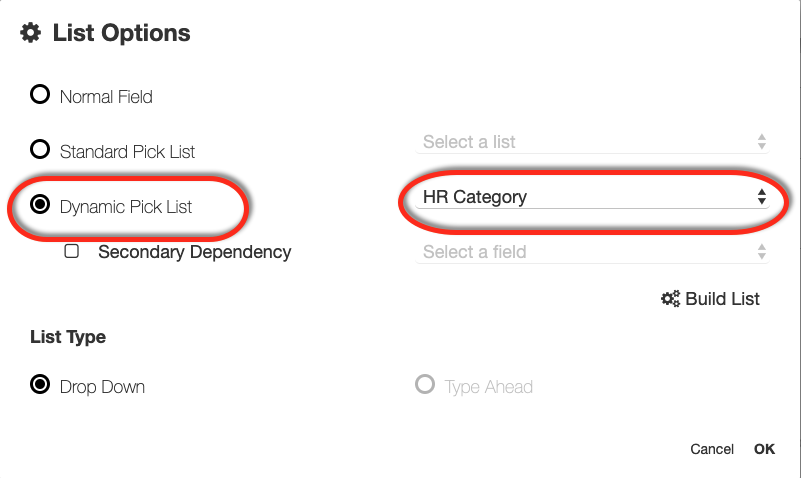Click the Secondary Dependency label text
This screenshot has width=801, height=478.
194,252
